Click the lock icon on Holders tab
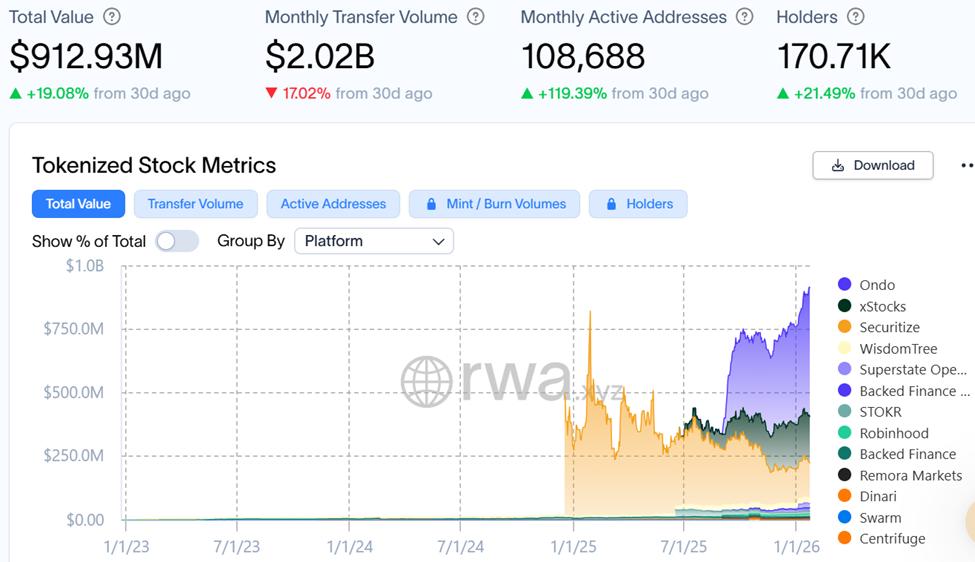The height and width of the screenshot is (562, 975). tap(611, 204)
